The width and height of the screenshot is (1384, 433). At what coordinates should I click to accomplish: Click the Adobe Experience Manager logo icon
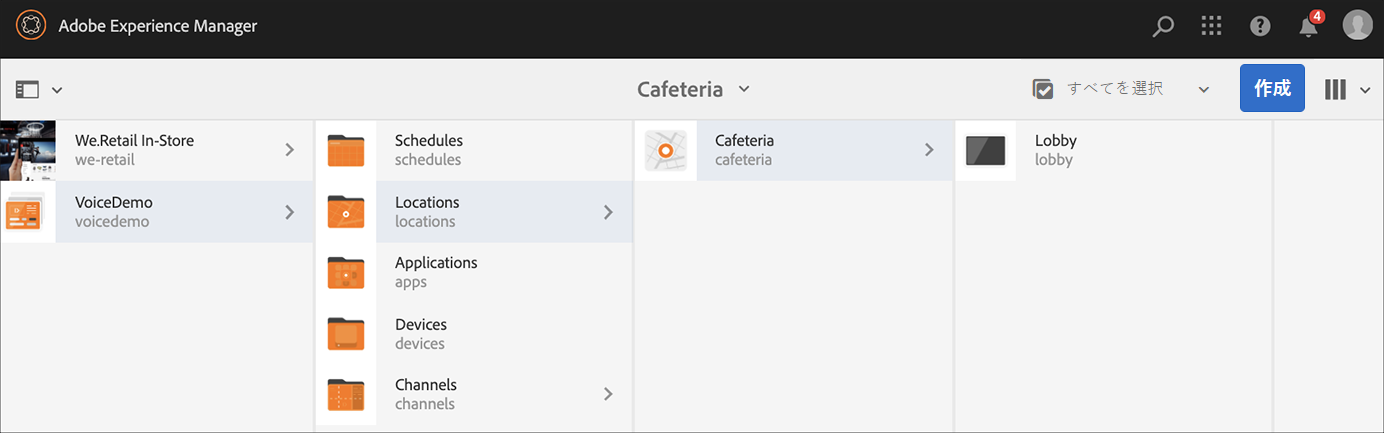(x=31, y=27)
